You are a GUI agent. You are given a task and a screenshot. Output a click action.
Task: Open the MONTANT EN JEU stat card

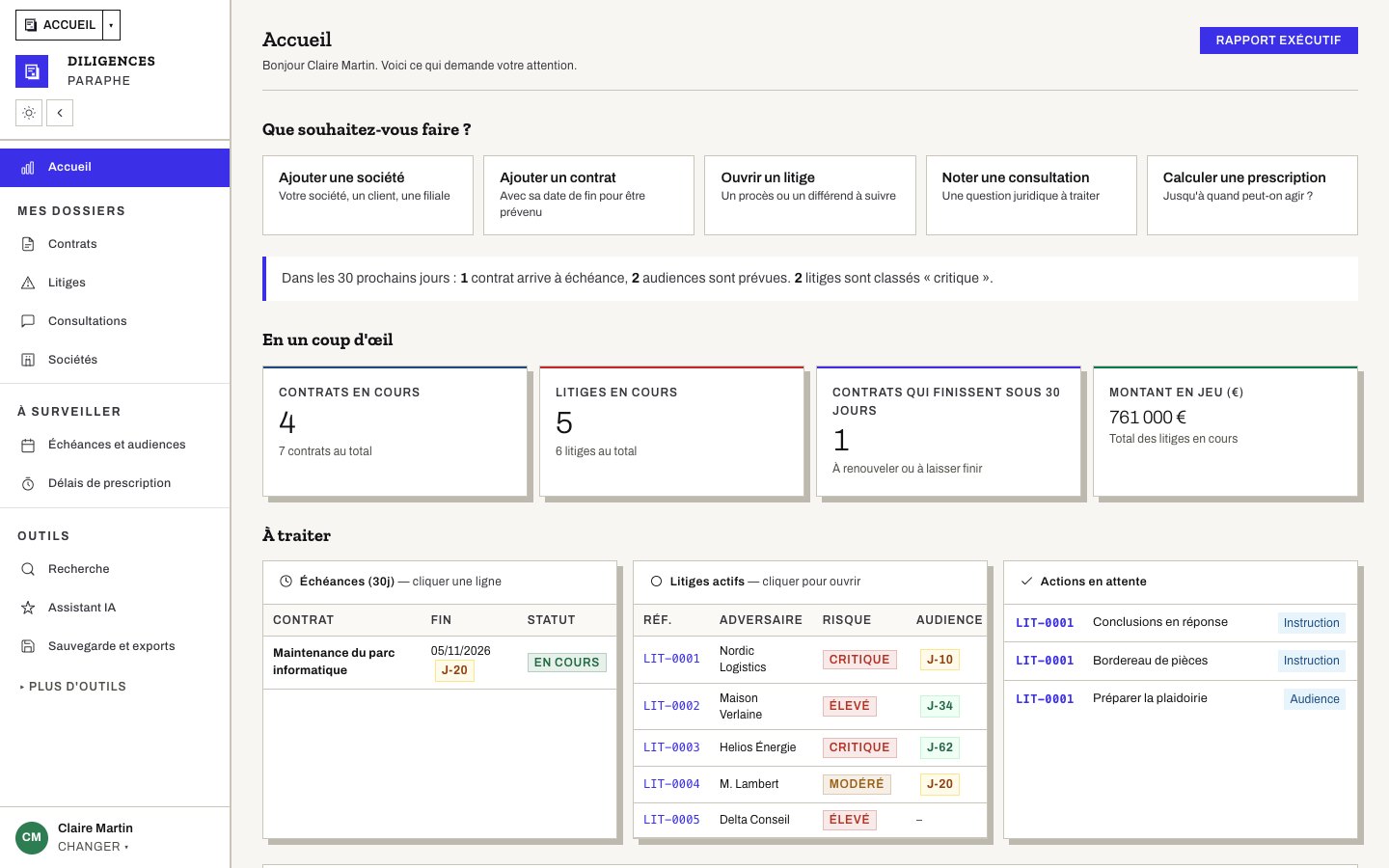point(1226,431)
